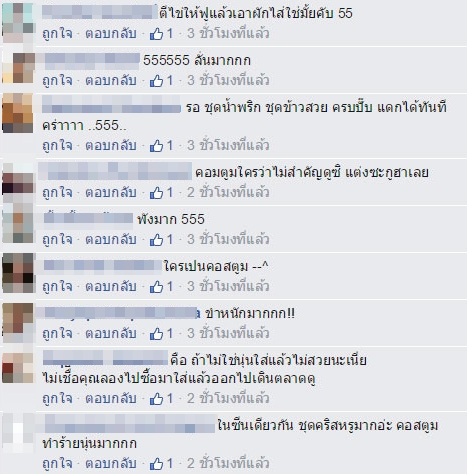Click thumbs-up icon under "พังมาก 555"

pos(156,239)
